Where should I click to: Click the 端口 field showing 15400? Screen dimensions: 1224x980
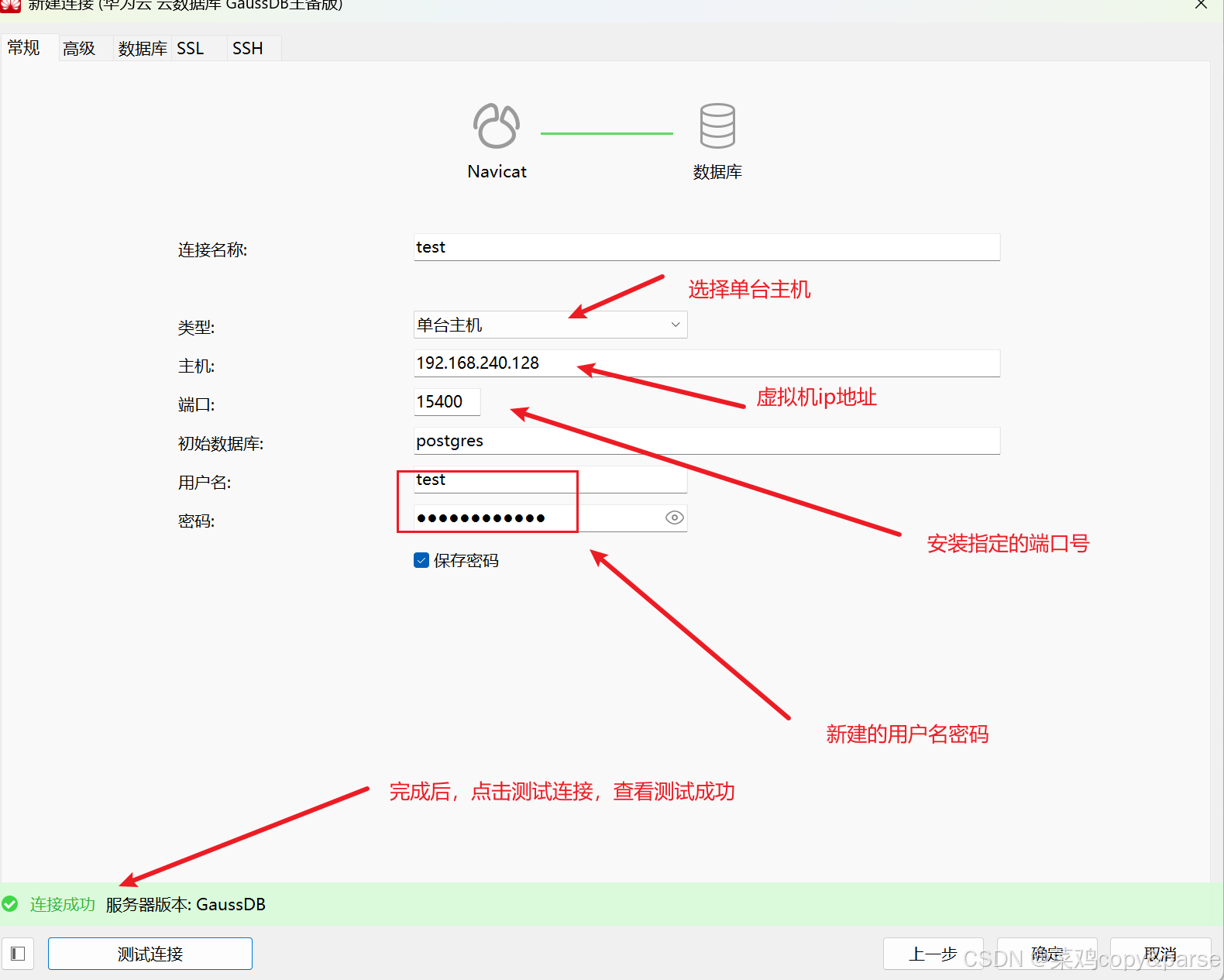pos(447,402)
